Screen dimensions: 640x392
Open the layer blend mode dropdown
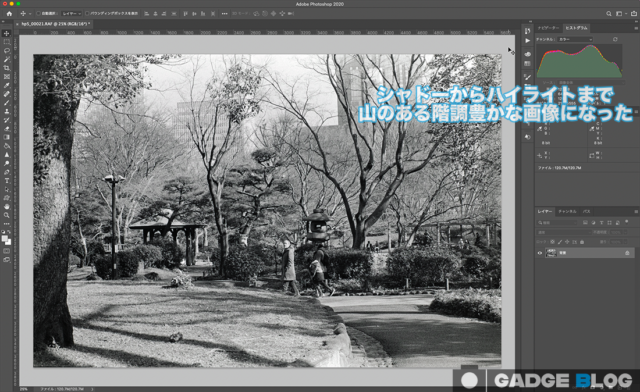(x=564, y=232)
